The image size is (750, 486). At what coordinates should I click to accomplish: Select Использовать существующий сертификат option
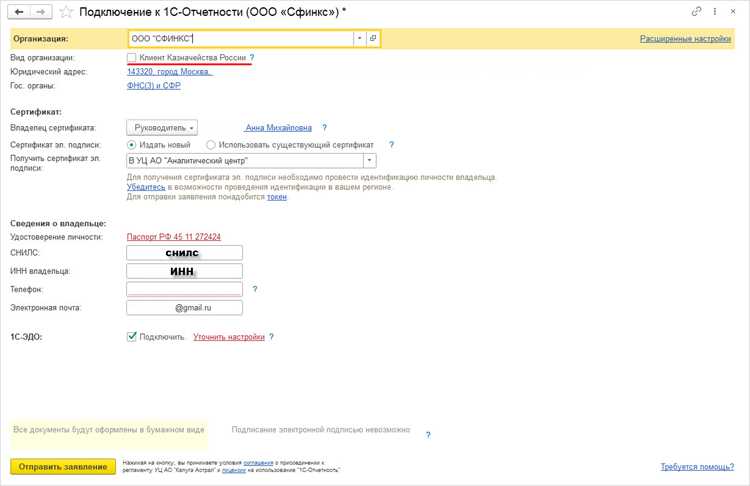(210, 144)
